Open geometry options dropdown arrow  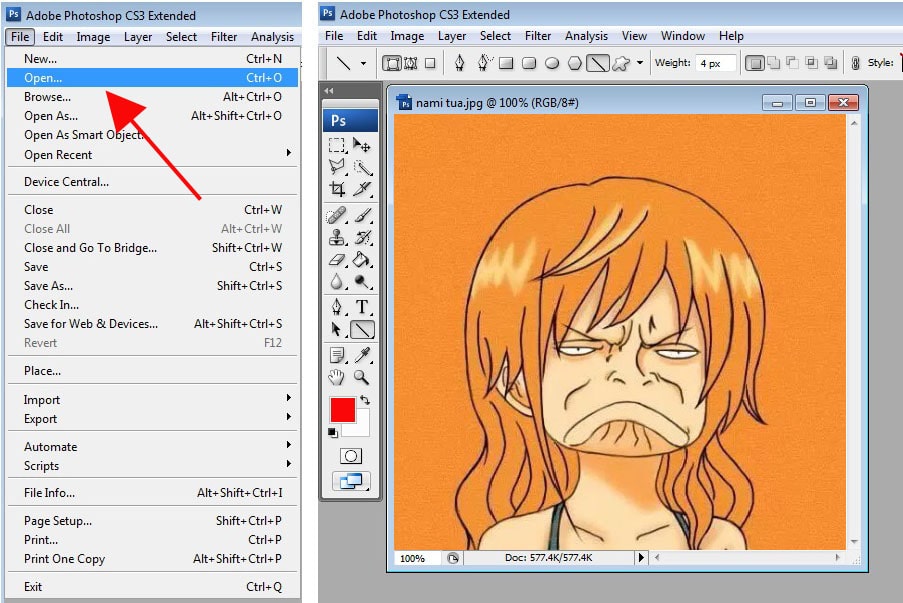coord(640,63)
